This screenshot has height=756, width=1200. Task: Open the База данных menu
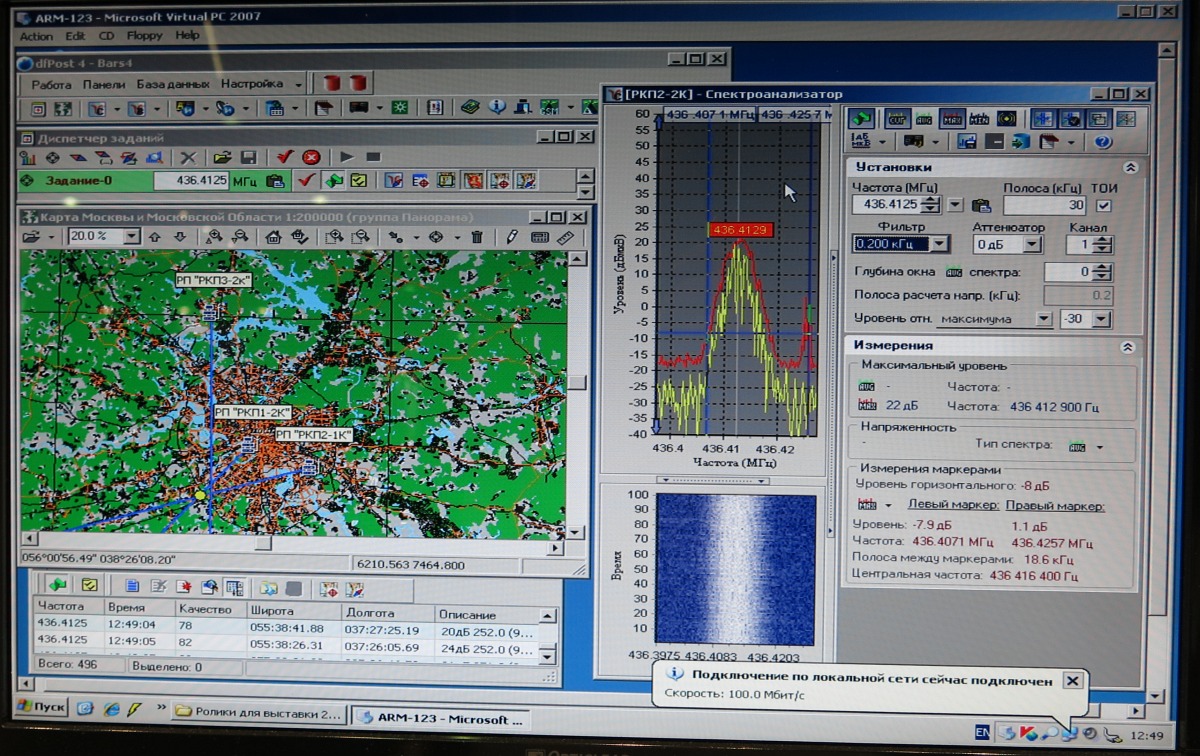[173, 85]
